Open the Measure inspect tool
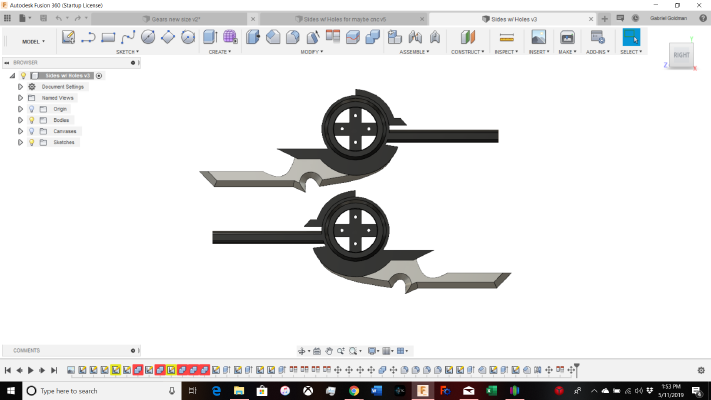Viewport: 711px width, 400px height. coord(506,37)
